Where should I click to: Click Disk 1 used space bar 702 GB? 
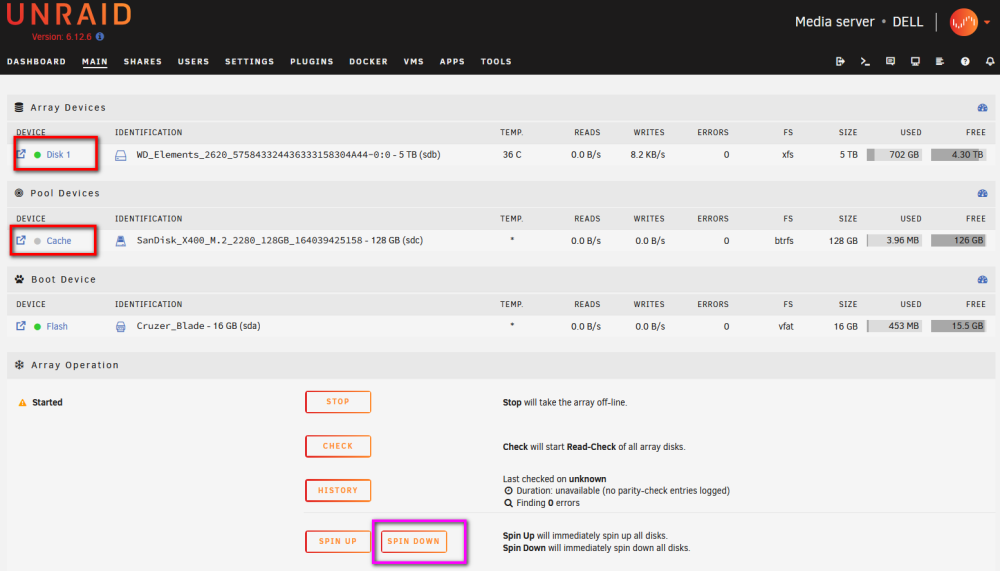pyautogui.click(x=894, y=155)
